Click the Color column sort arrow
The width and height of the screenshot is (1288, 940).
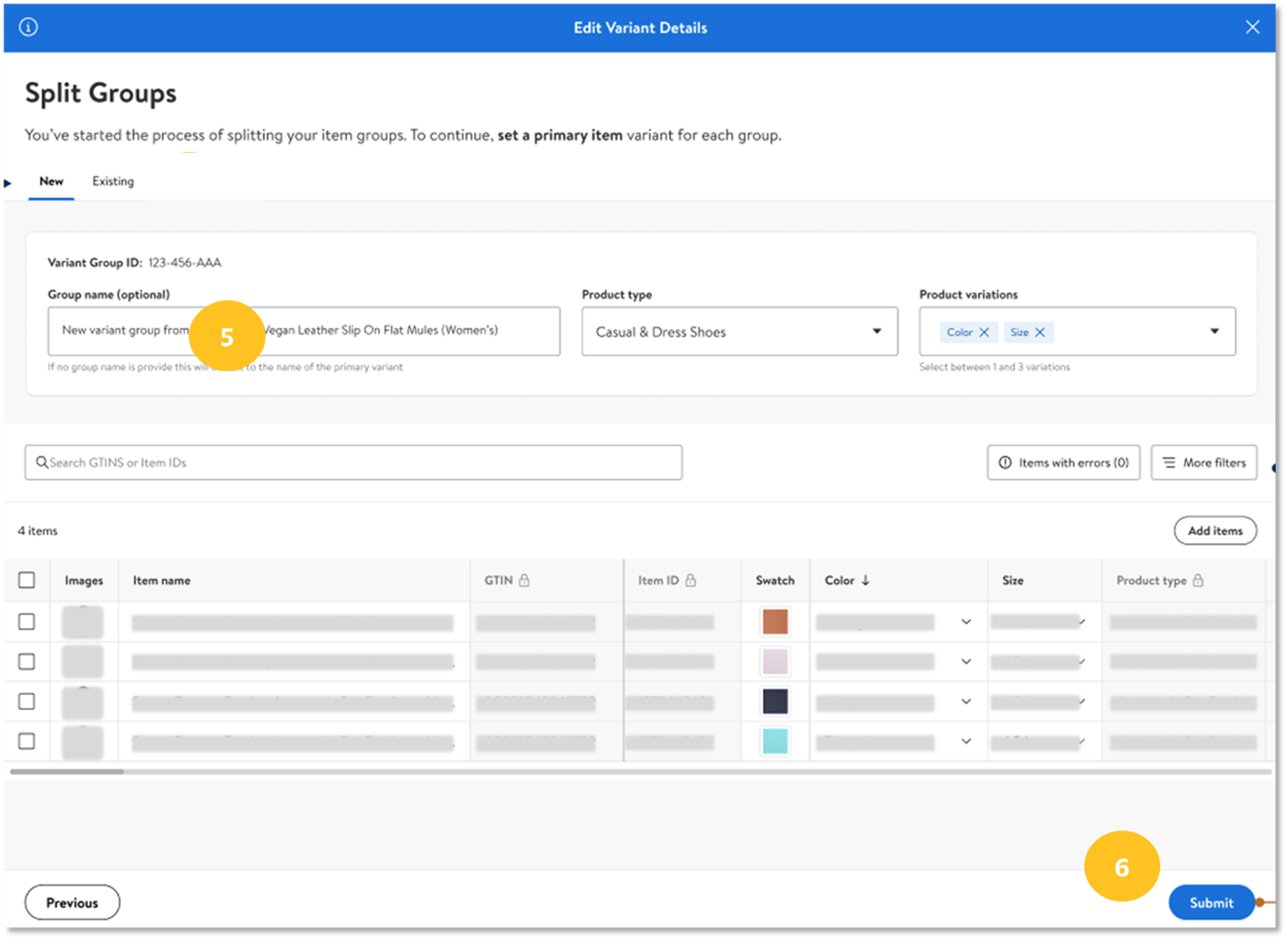coord(865,580)
